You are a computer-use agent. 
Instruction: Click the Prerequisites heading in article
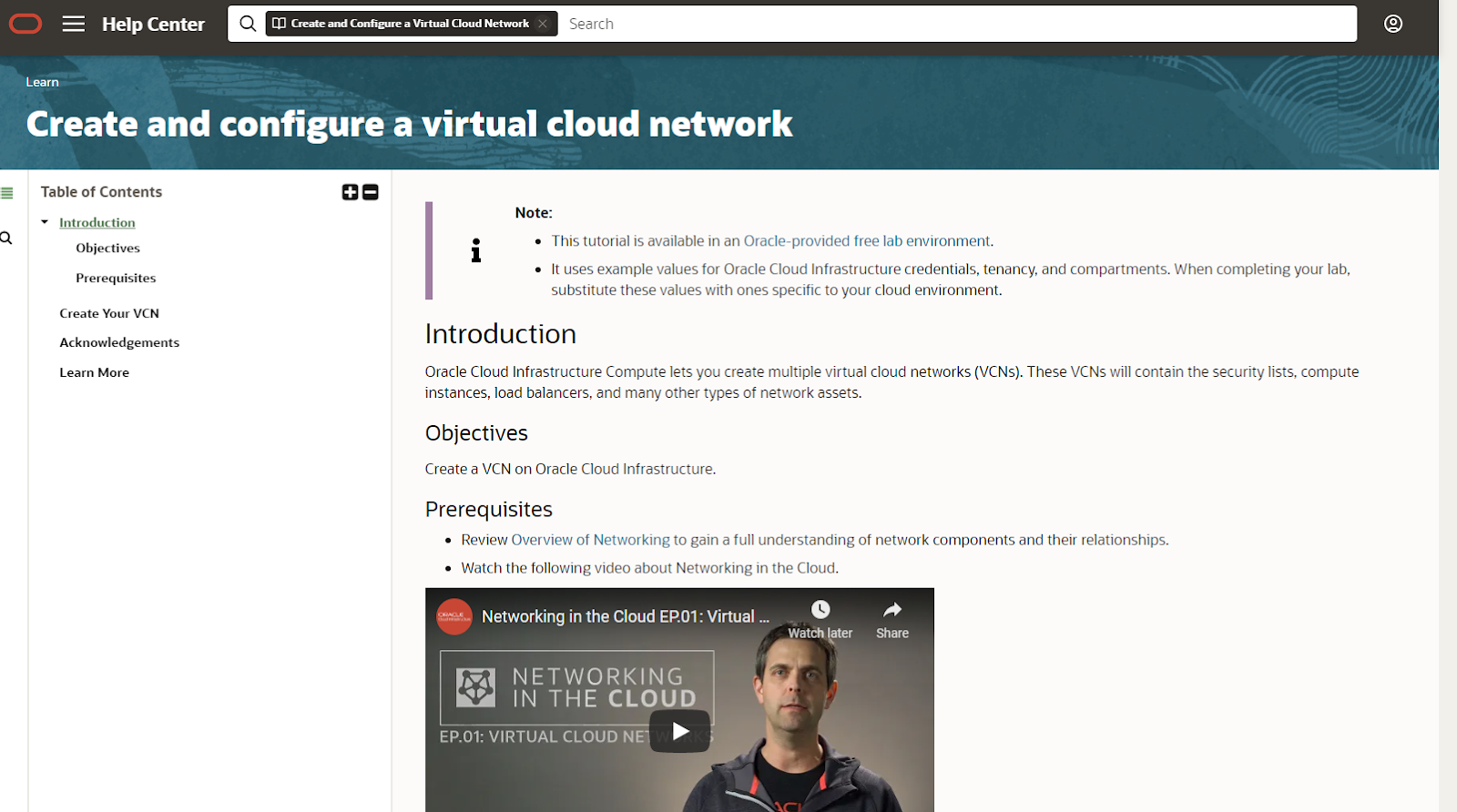(489, 510)
